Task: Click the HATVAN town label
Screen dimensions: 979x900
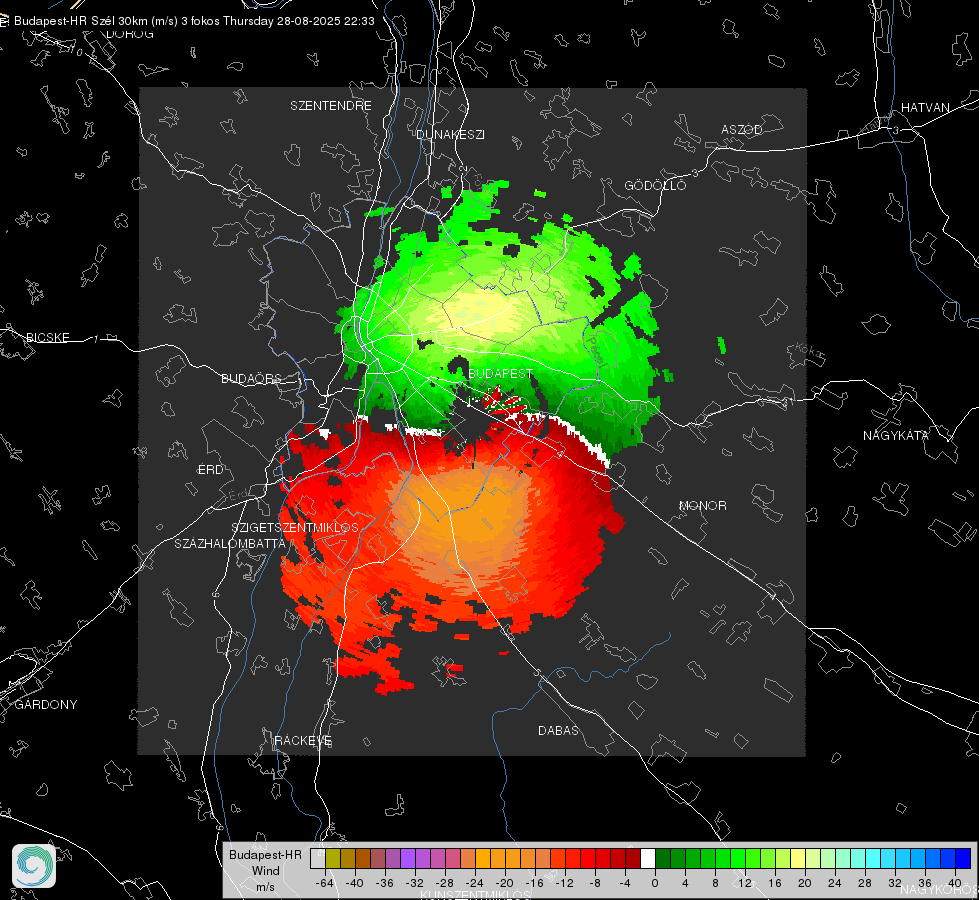Action: [925, 107]
